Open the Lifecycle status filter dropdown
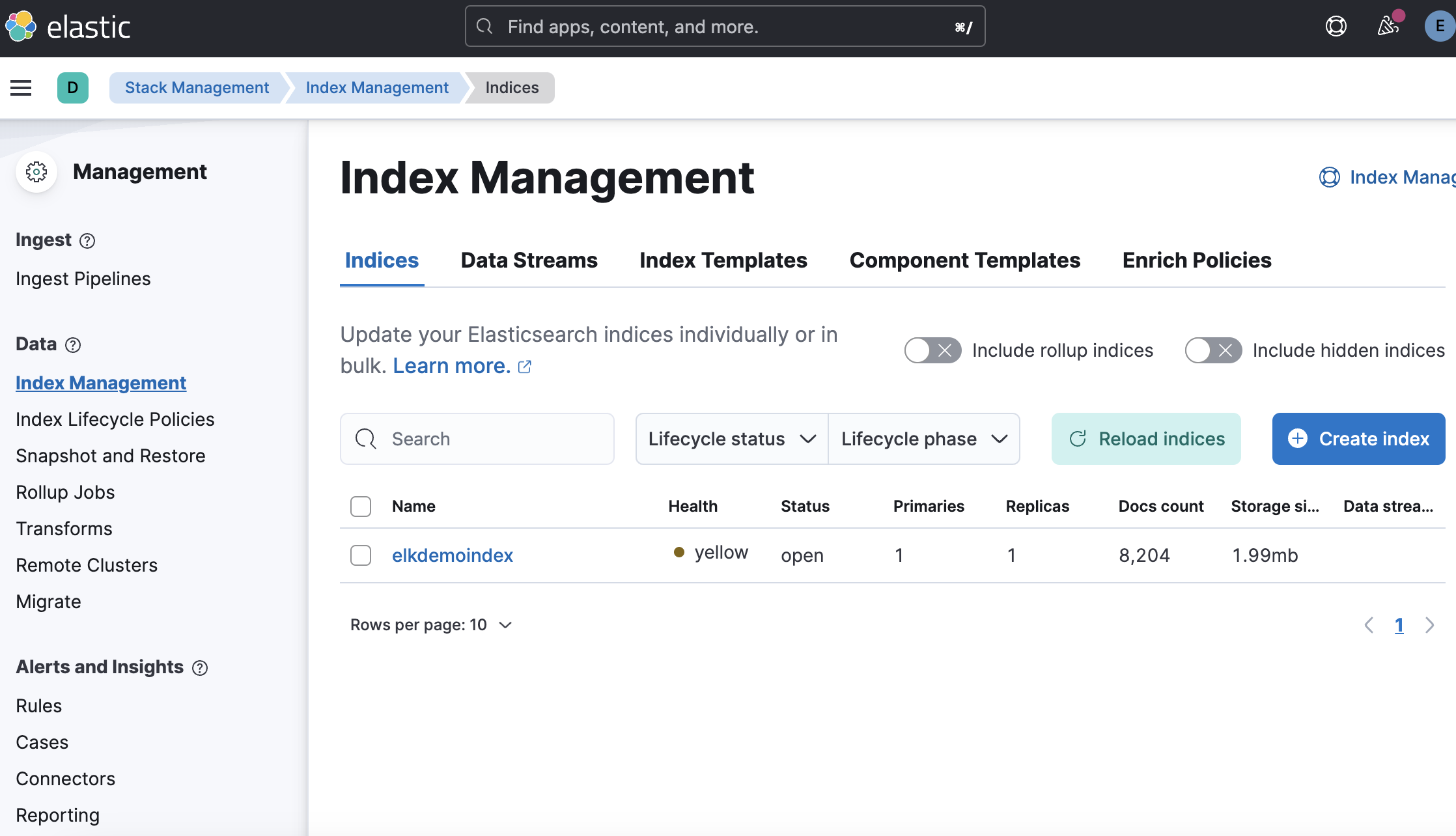This screenshot has width=1456, height=836. (732, 439)
